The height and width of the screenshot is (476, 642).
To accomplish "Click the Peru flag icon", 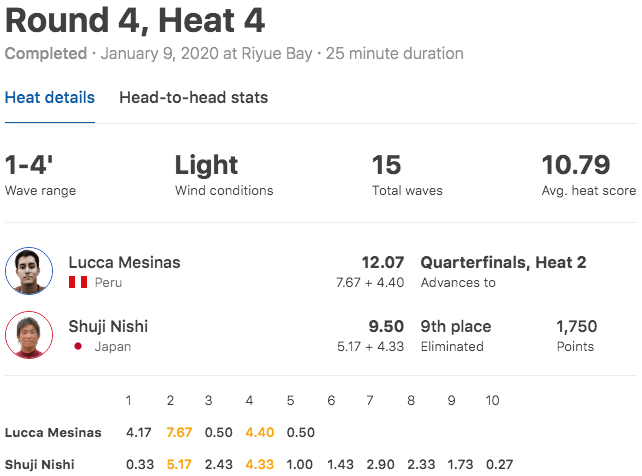I will coord(78,283).
